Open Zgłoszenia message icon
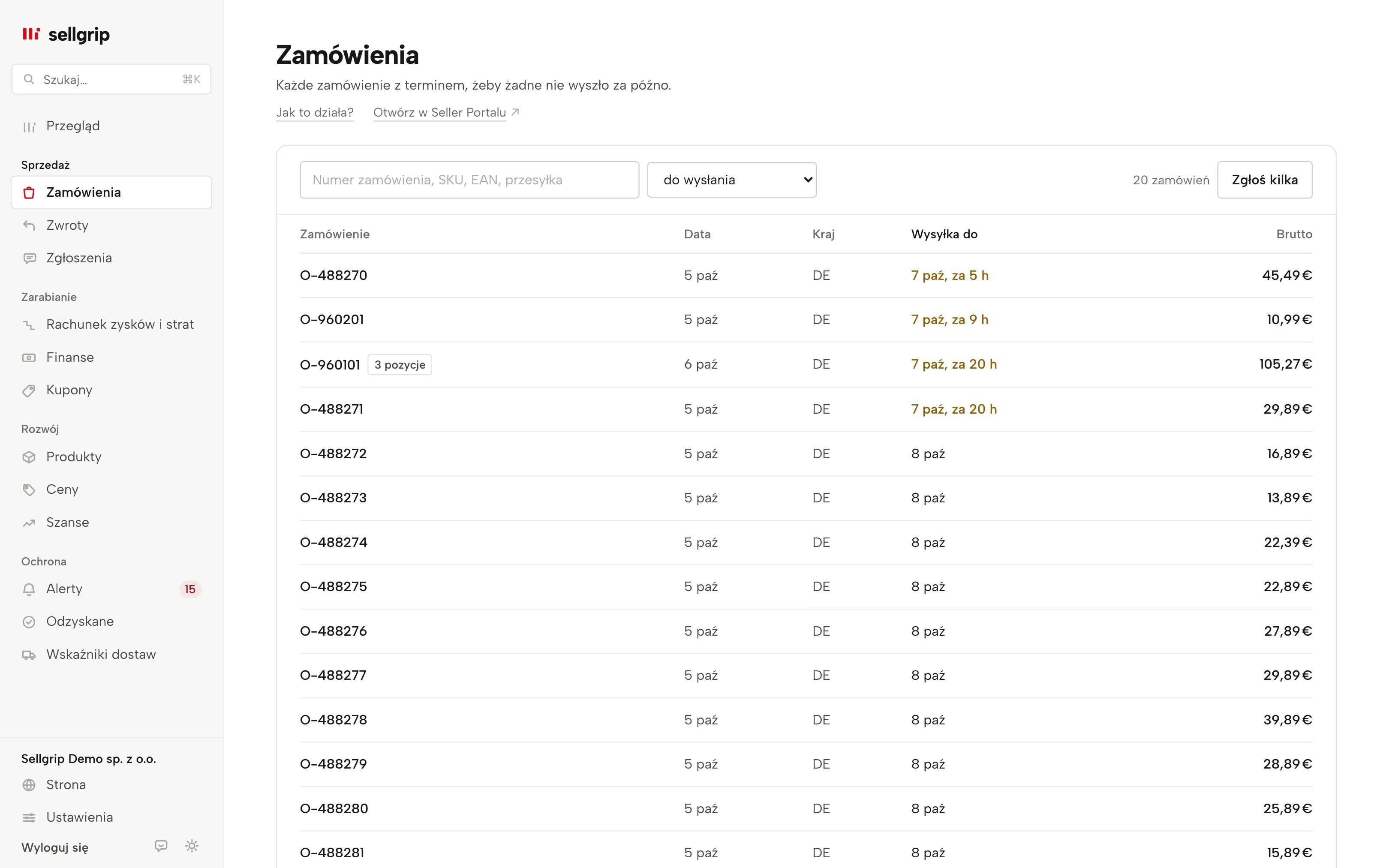Screen dimensions: 1389x868 pos(29,258)
